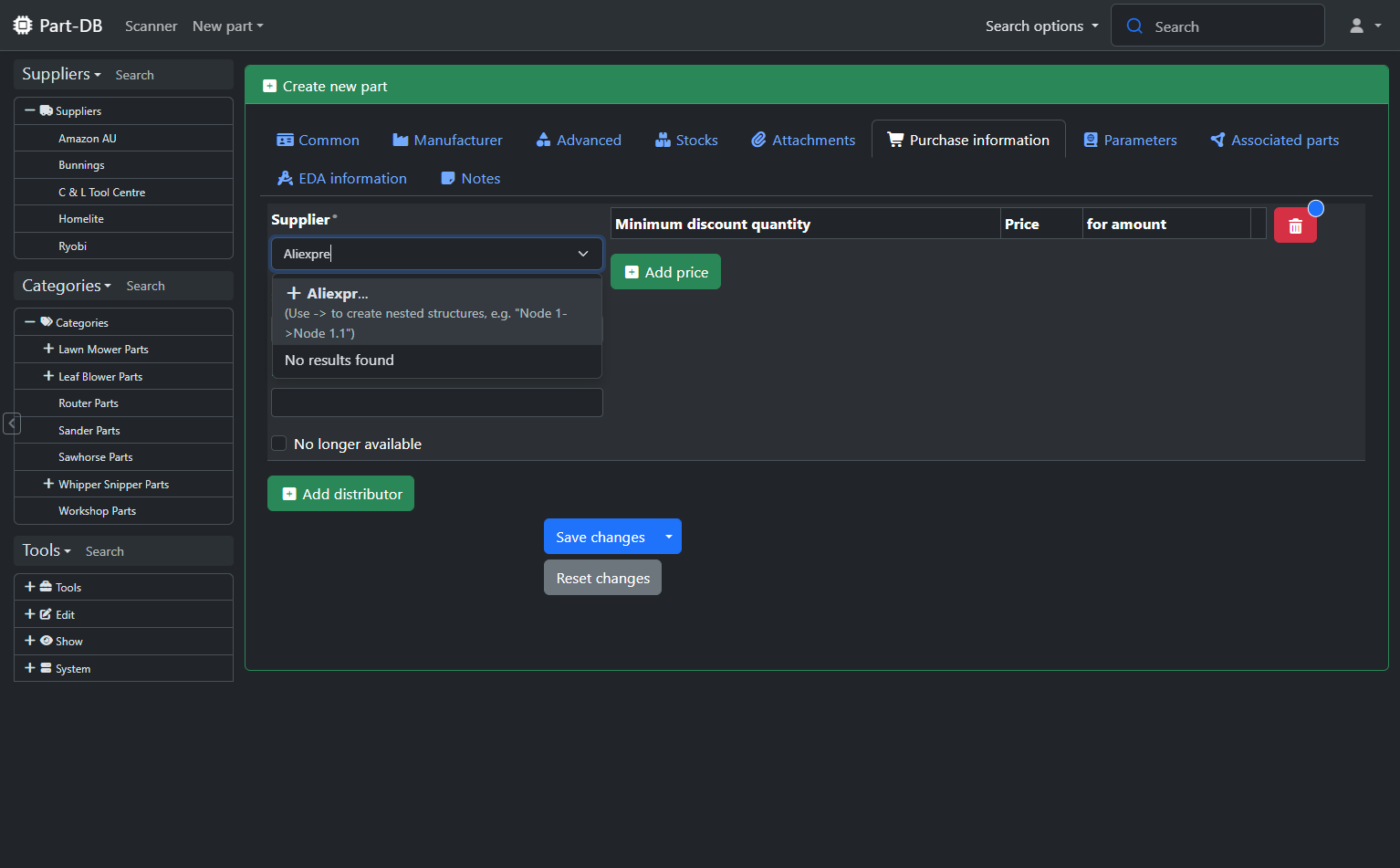Collapse the Suppliers tree root
The image size is (1400, 868).
click(x=30, y=110)
